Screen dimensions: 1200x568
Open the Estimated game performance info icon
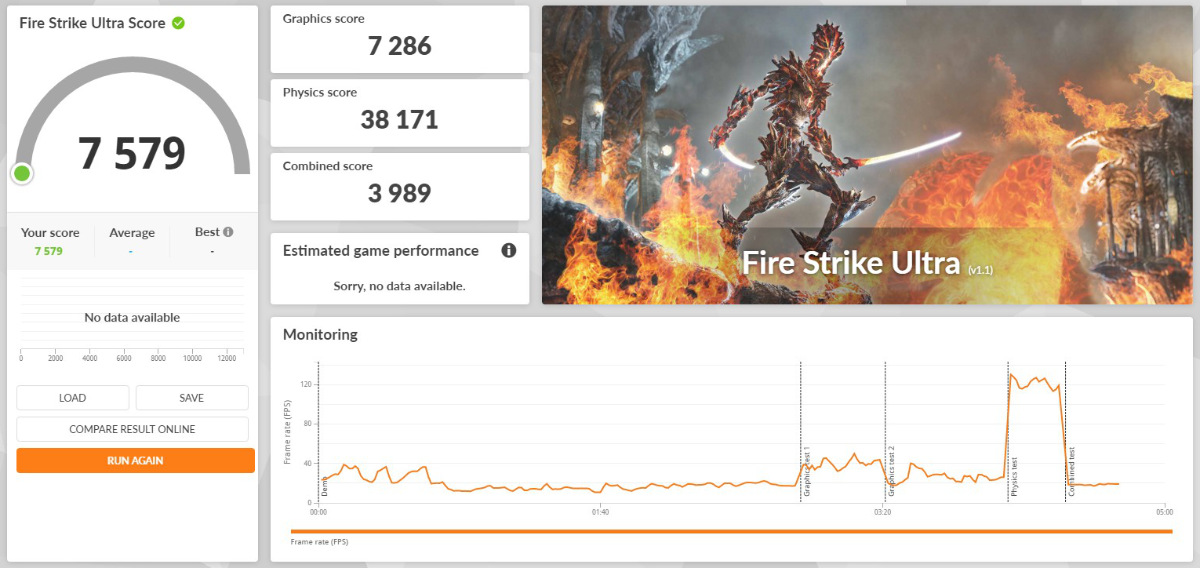(x=508, y=250)
